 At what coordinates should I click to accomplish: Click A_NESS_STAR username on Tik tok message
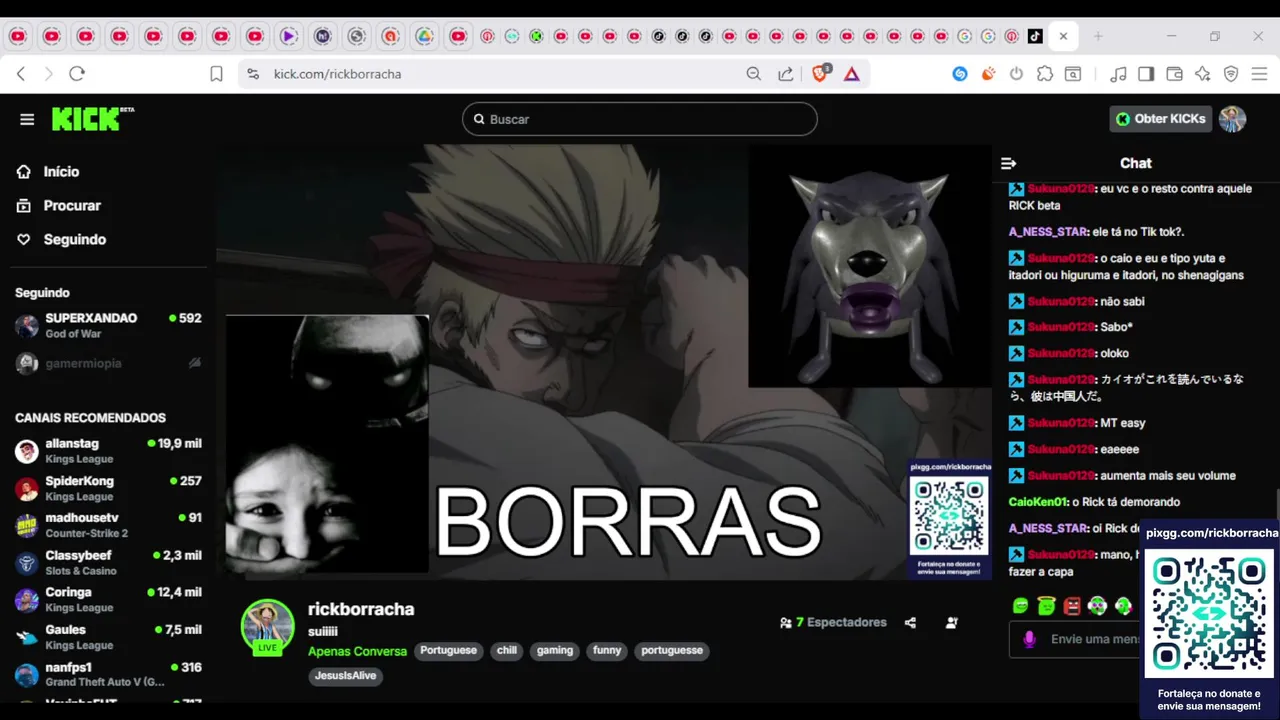1048,232
